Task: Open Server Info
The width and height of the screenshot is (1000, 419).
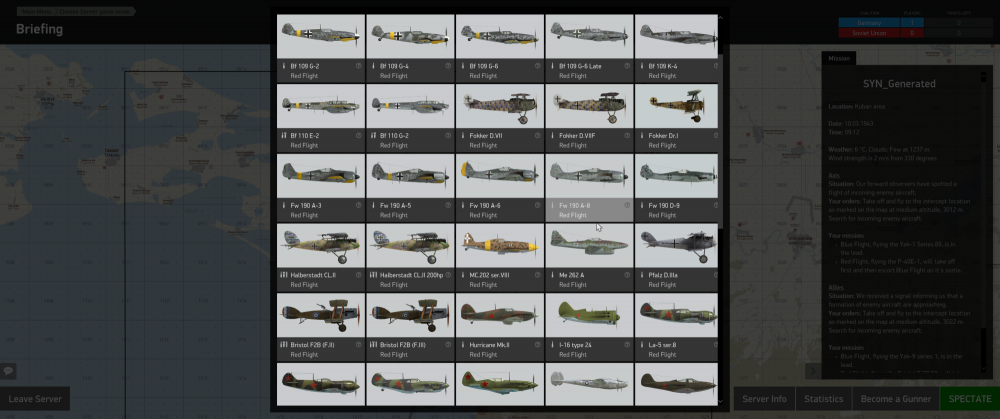Action: tap(764, 399)
